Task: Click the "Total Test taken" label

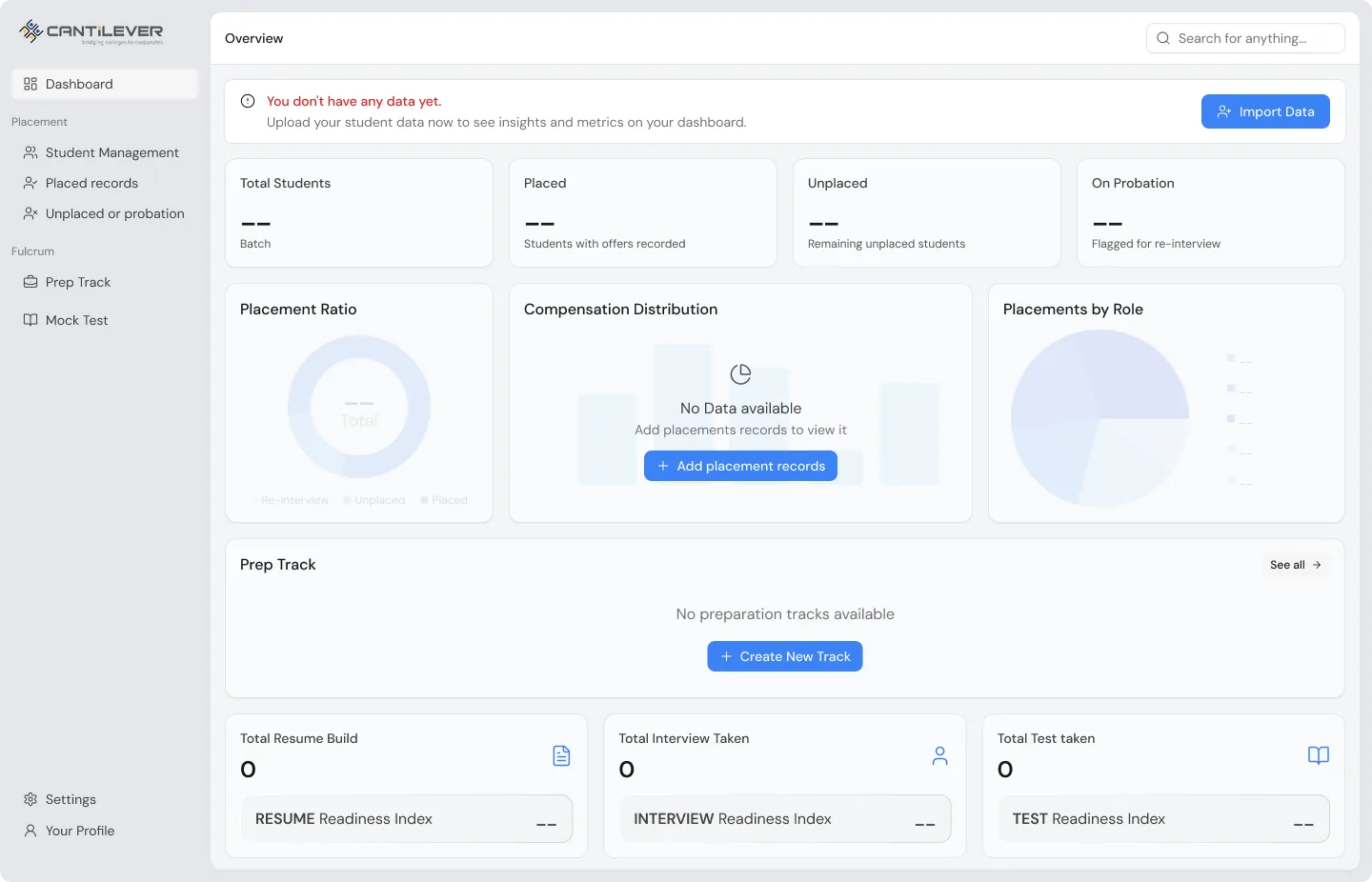Action: tap(1046, 738)
